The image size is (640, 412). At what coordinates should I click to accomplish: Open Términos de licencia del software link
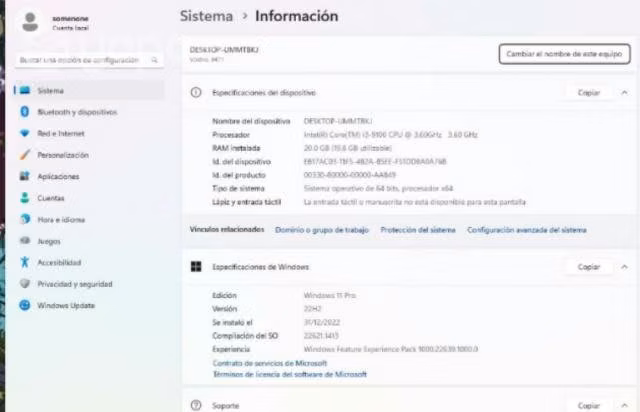coord(289,374)
